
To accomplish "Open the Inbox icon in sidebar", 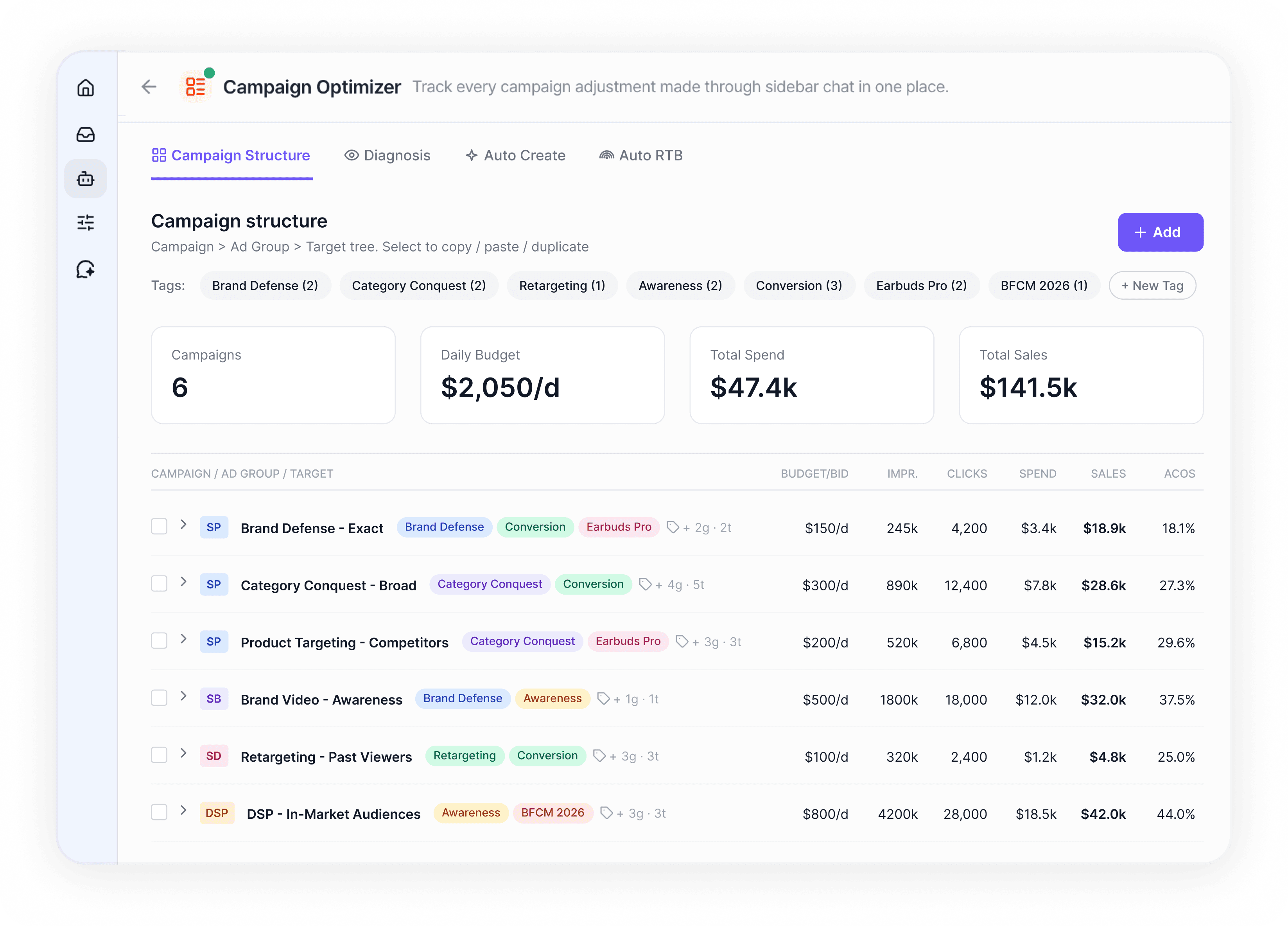I will [86, 134].
